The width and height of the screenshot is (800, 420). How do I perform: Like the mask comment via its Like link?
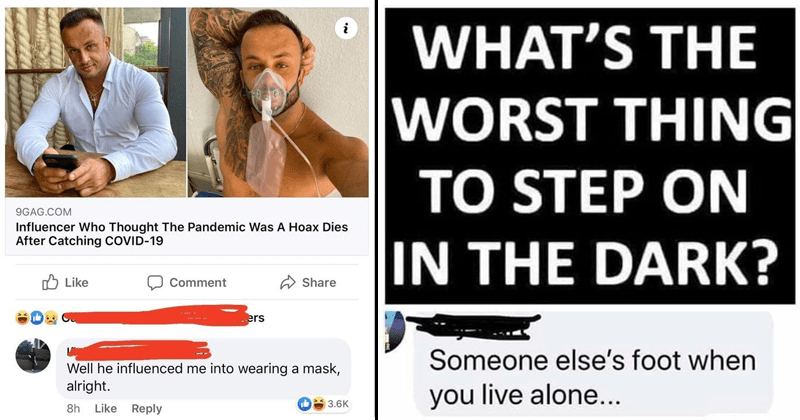coord(106,408)
